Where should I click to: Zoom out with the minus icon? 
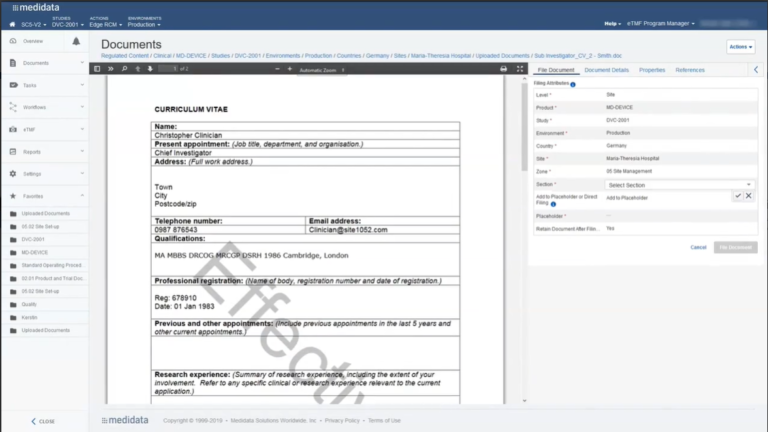point(277,69)
